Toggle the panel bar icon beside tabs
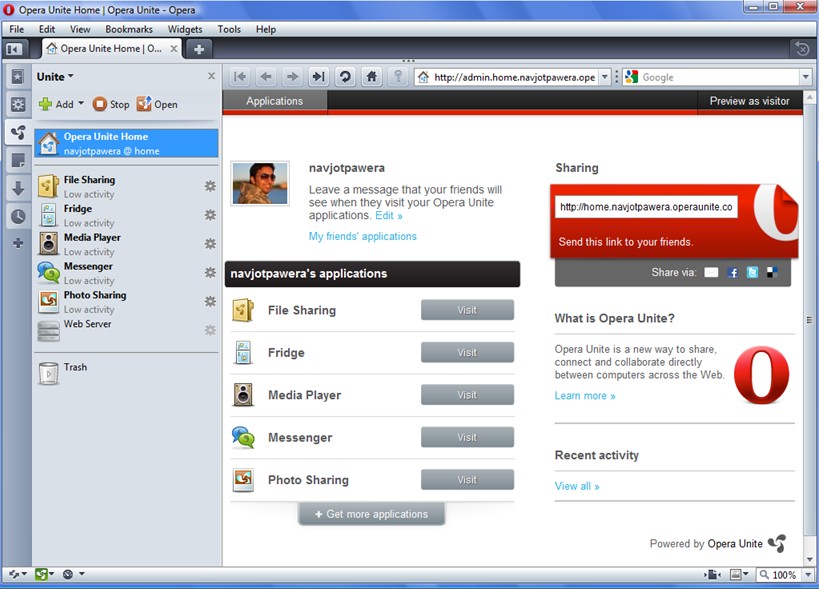The image size is (819, 589). (14, 49)
